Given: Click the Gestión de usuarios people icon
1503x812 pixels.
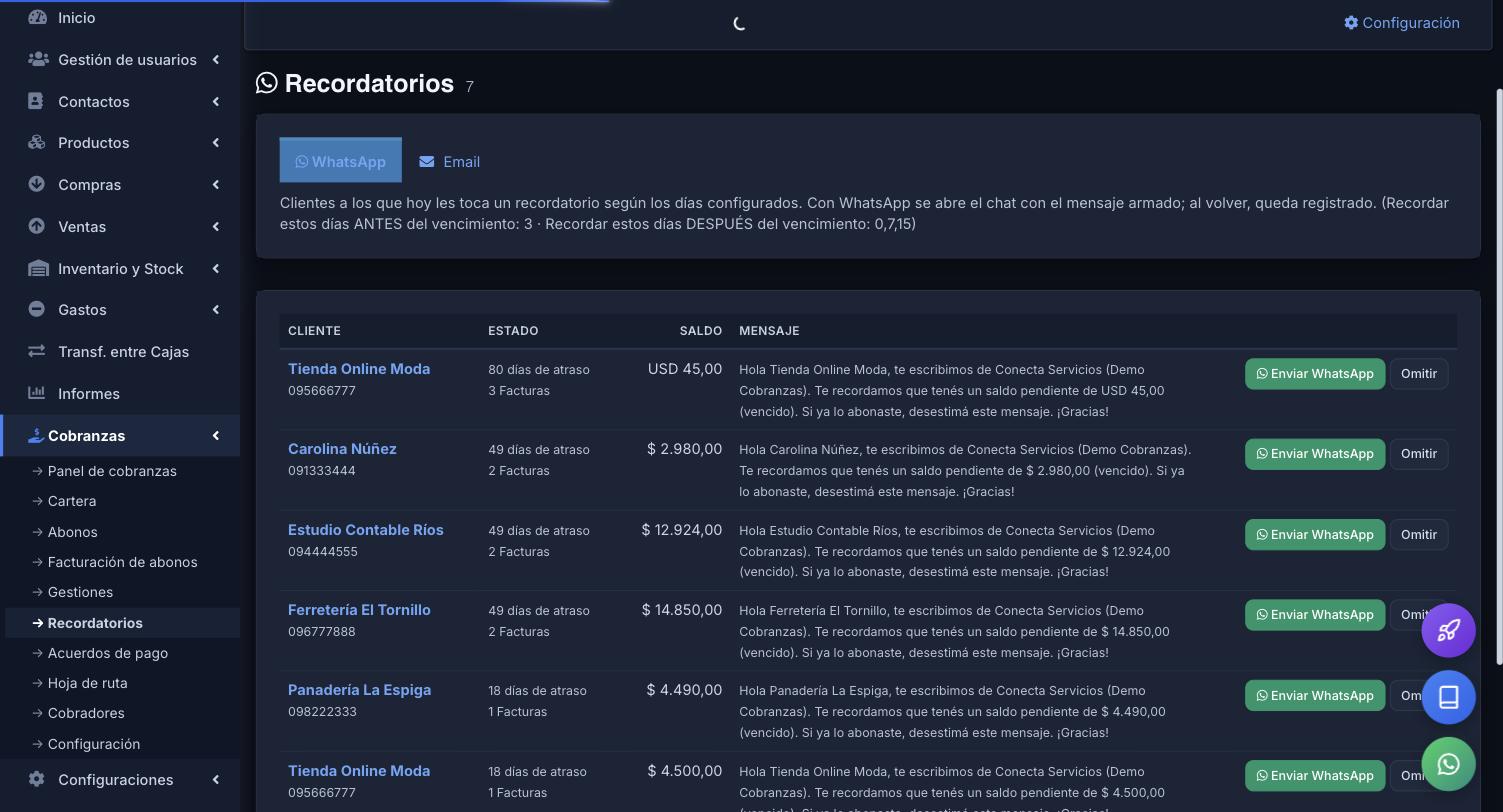Looking at the screenshot, I should [x=38, y=59].
